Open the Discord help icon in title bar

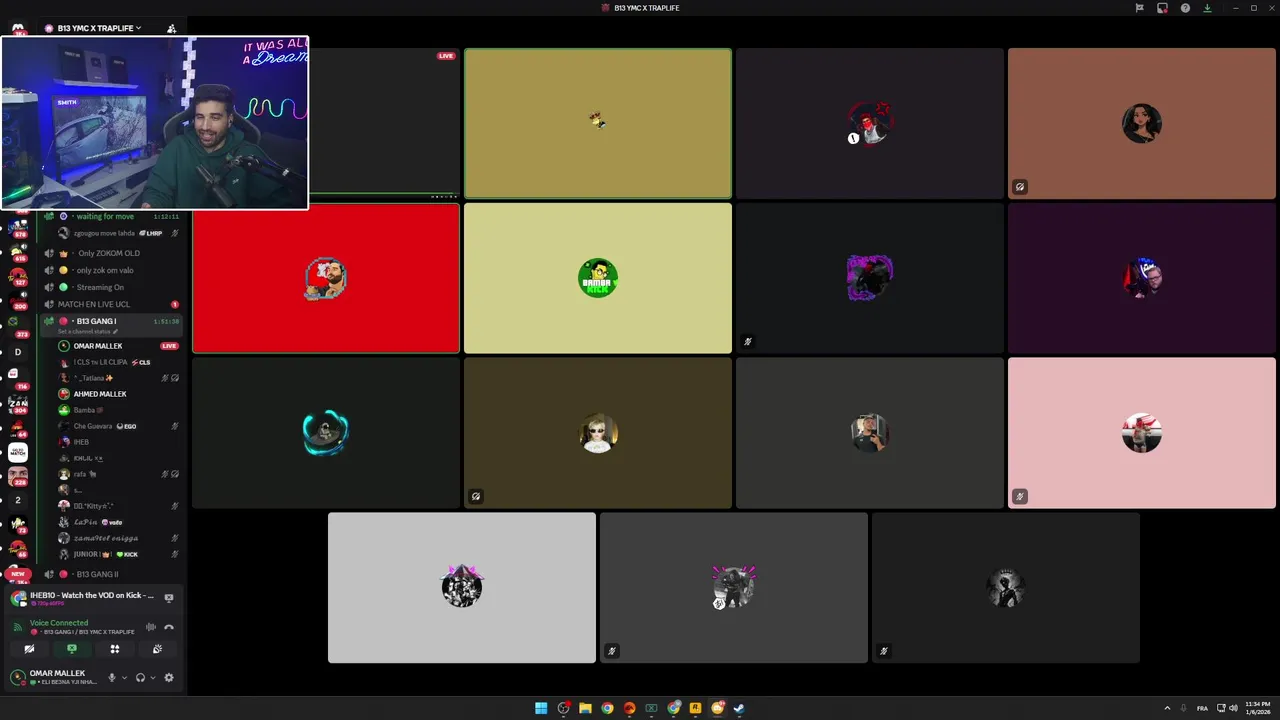click(1185, 8)
